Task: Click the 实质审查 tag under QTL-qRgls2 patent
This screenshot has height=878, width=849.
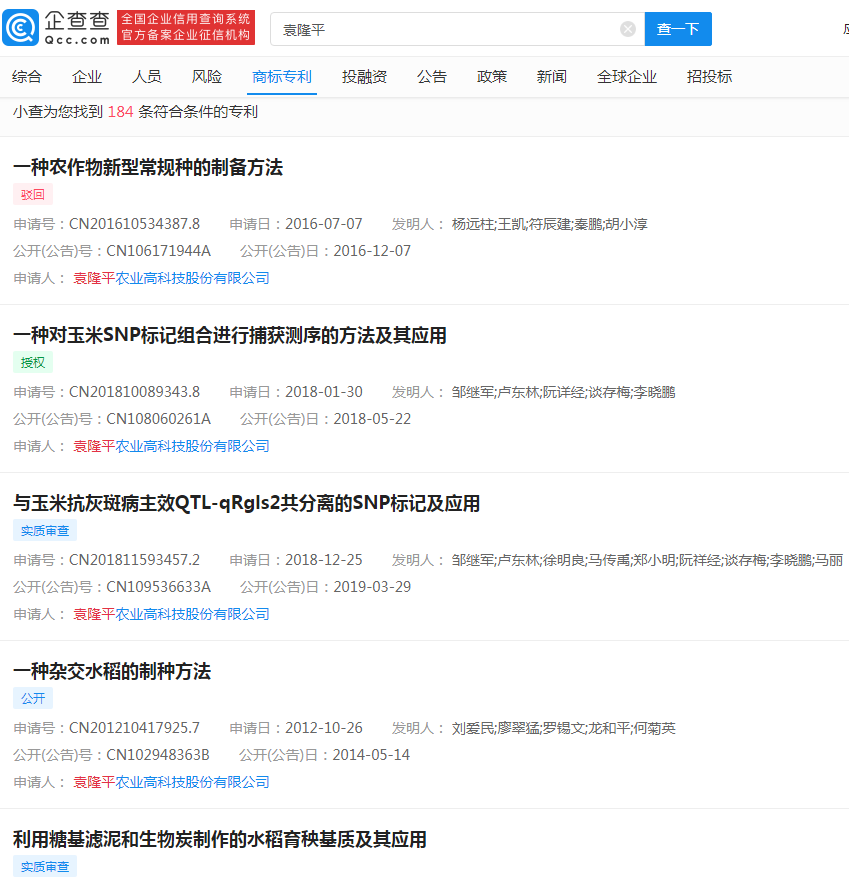Action: point(44,531)
